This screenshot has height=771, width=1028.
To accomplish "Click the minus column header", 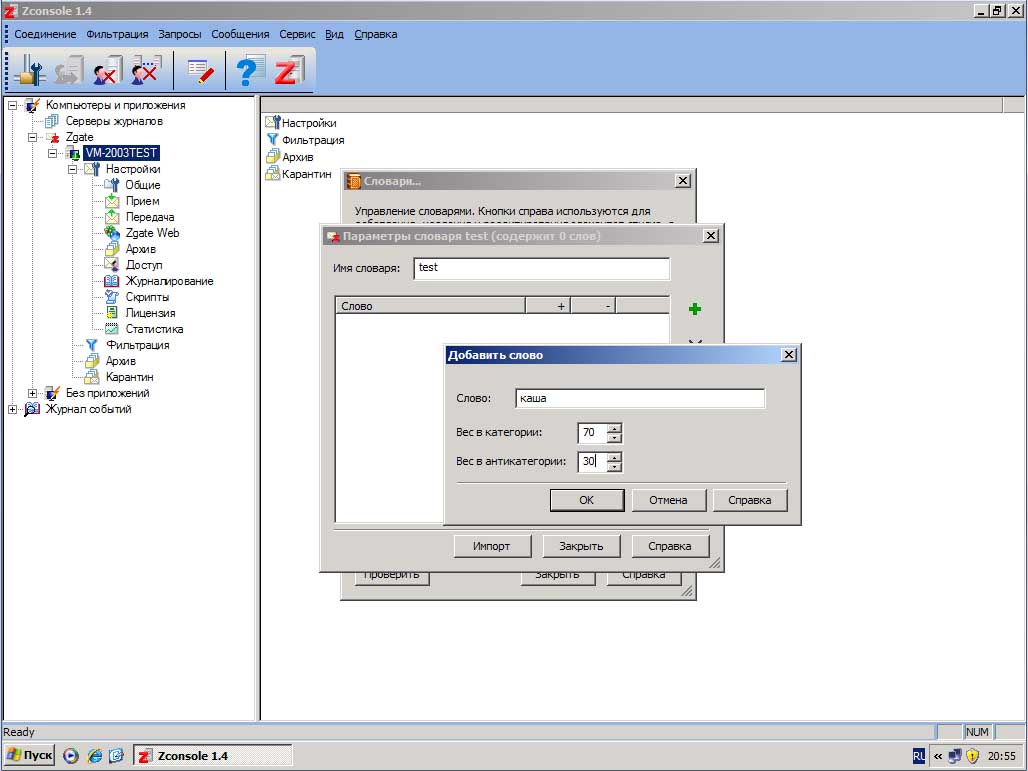I will pyautogui.click(x=593, y=306).
